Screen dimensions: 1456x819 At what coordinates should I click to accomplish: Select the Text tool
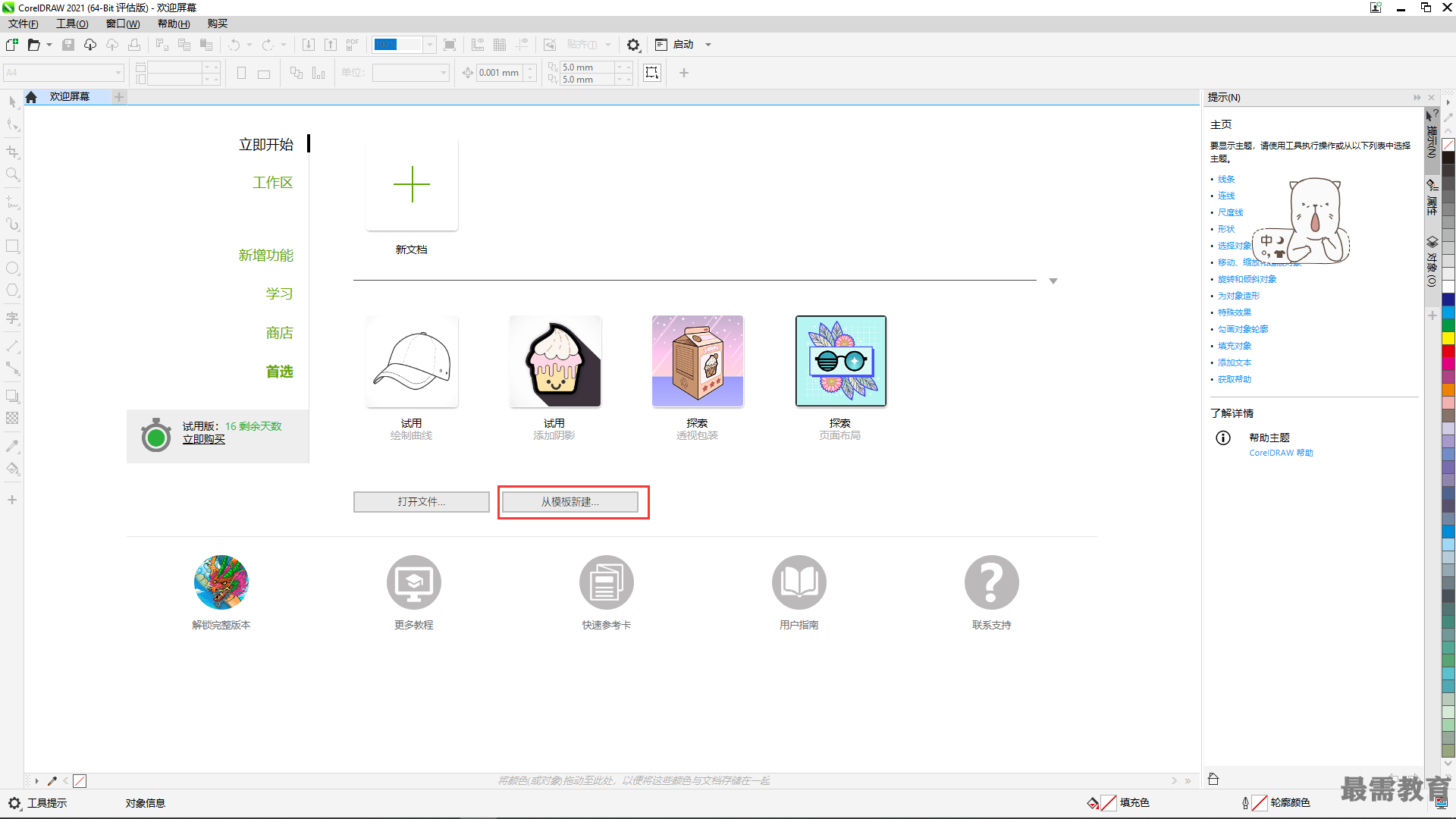coord(12,318)
